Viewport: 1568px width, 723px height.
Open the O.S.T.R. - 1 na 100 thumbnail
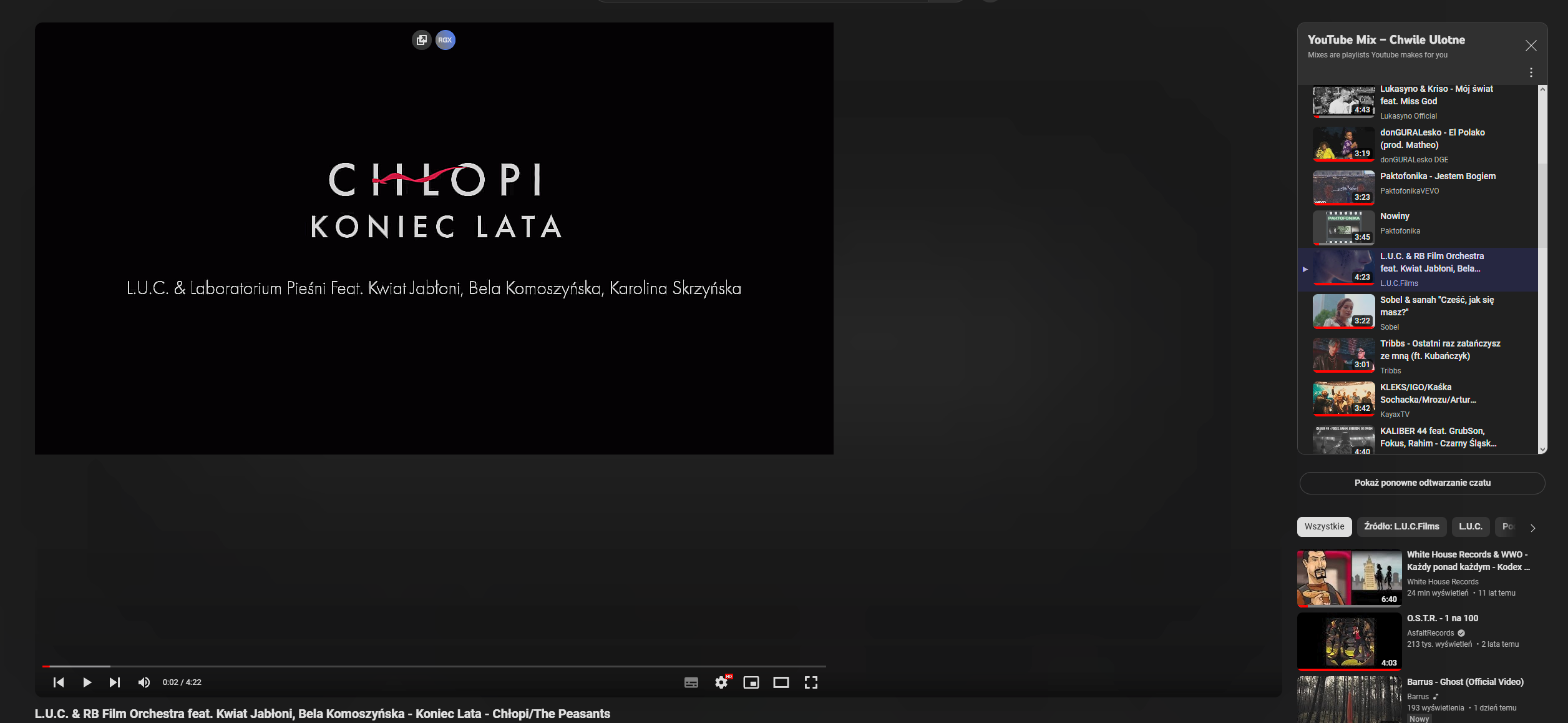(1349, 641)
